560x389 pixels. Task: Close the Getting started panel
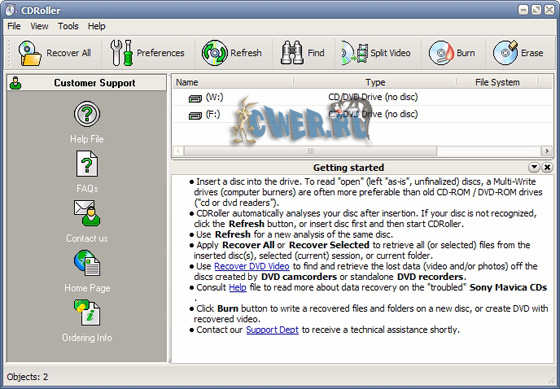click(547, 167)
